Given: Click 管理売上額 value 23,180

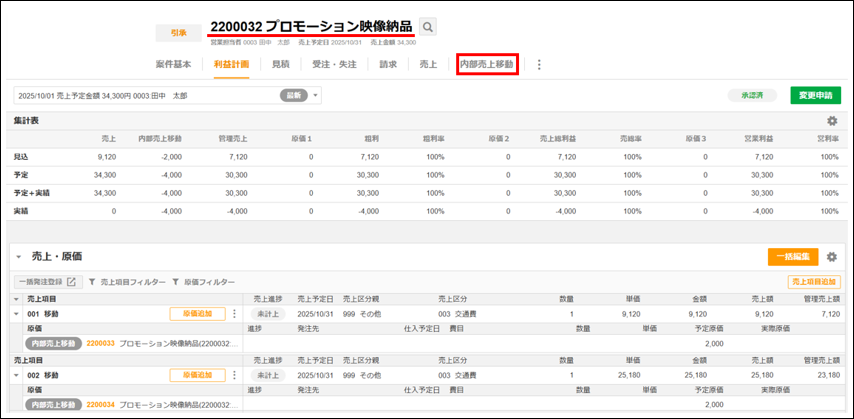Looking at the screenshot, I should coord(828,375).
